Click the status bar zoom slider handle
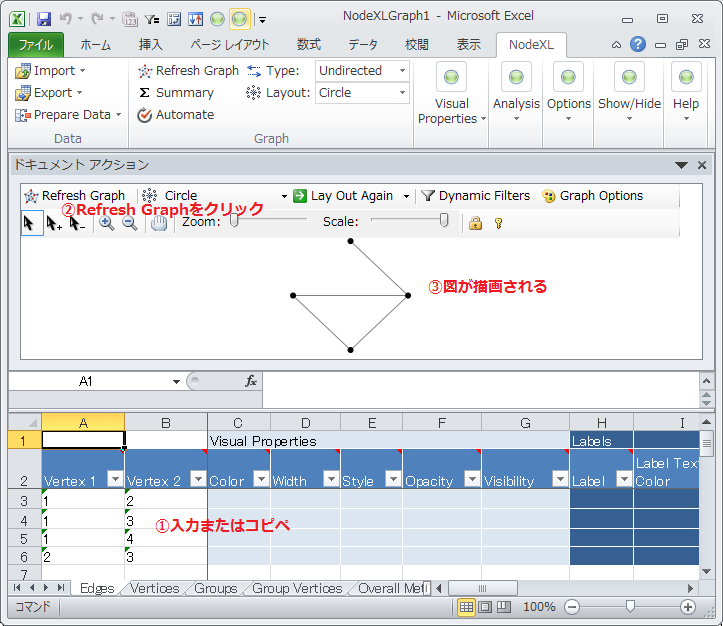The image size is (723, 626). pos(630,607)
